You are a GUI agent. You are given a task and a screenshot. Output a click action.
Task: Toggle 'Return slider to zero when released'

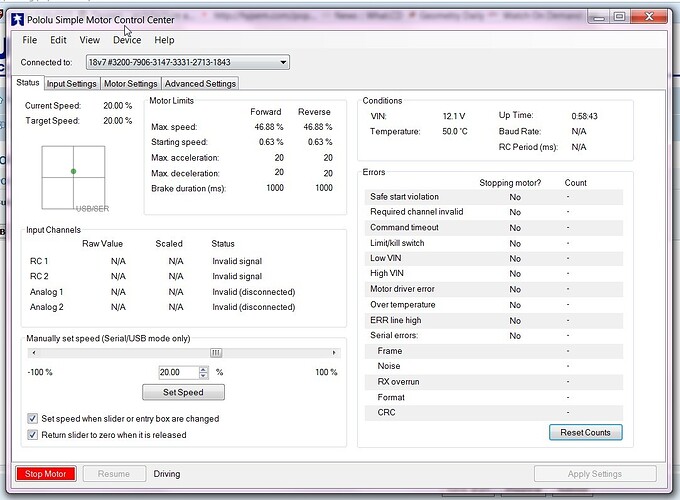[x=33, y=435]
